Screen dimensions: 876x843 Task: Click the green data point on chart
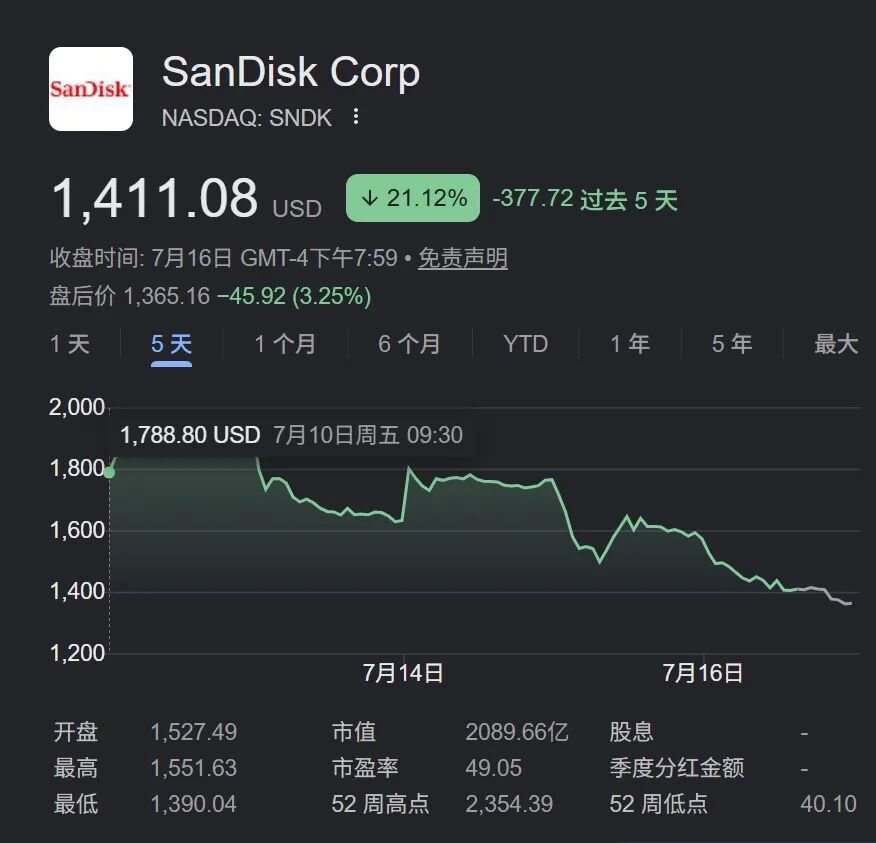110,473
